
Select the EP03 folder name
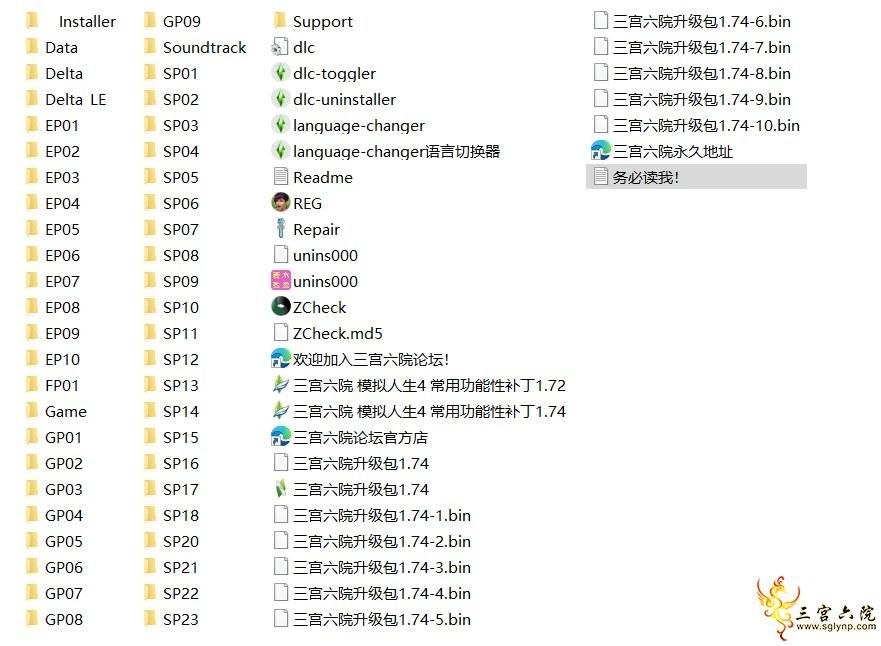pos(62,178)
